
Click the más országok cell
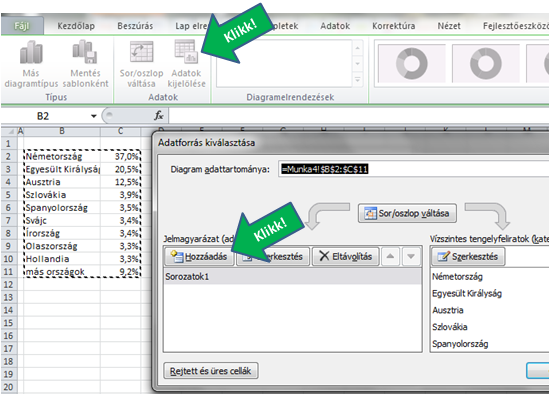tap(62, 272)
